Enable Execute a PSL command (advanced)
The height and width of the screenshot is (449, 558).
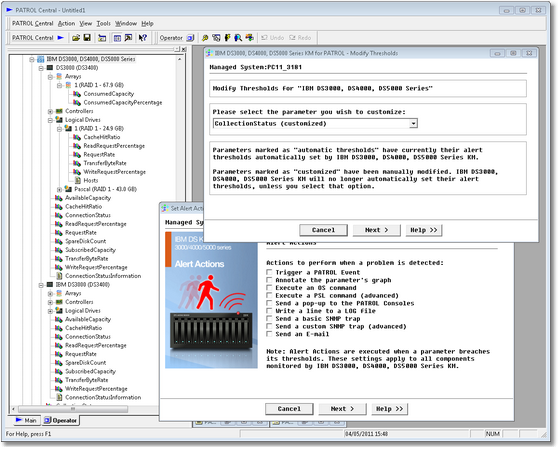269,296
